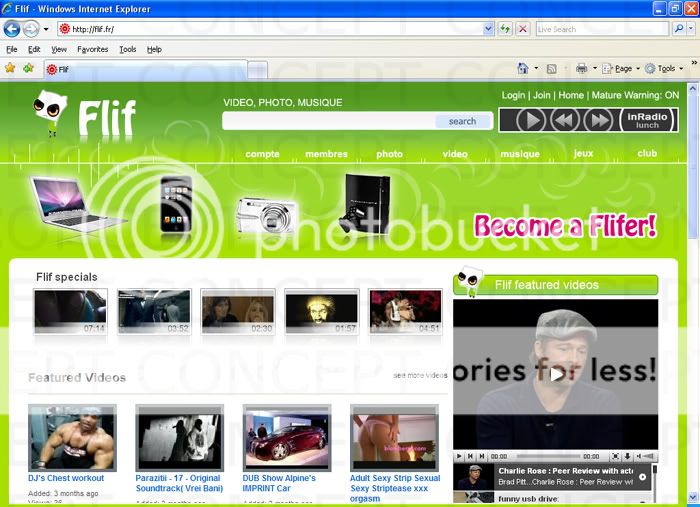The height and width of the screenshot is (507, 700).
Task: Click the next track icon in player bar
Action: tap(482, 456)
